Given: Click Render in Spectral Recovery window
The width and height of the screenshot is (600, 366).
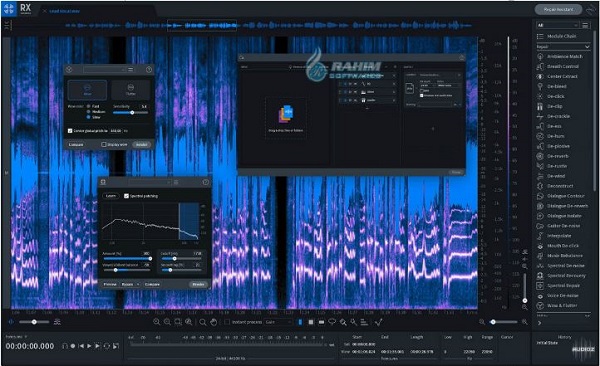Looking at the screenshot, I should click(x=198, y=284).
